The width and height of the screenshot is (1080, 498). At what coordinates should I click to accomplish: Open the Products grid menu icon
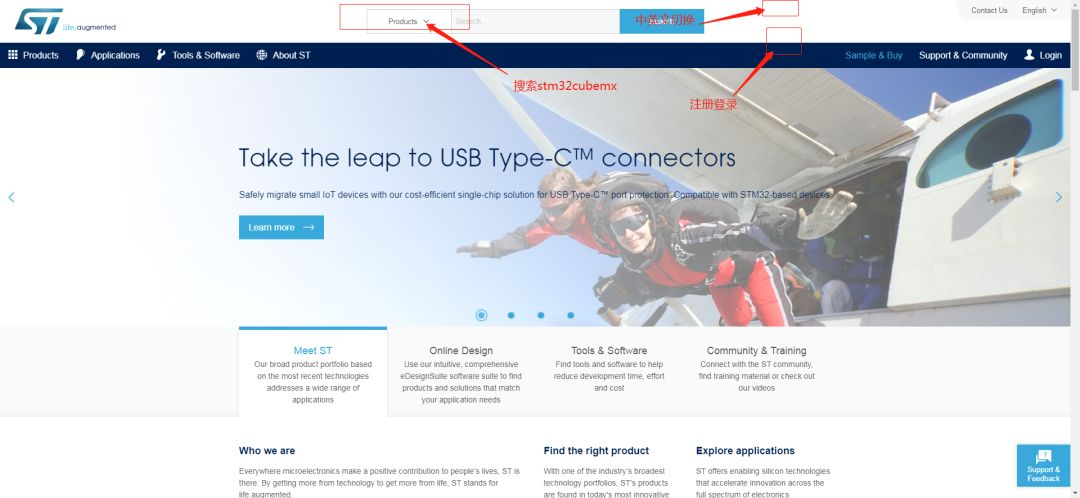coord(12,55)
